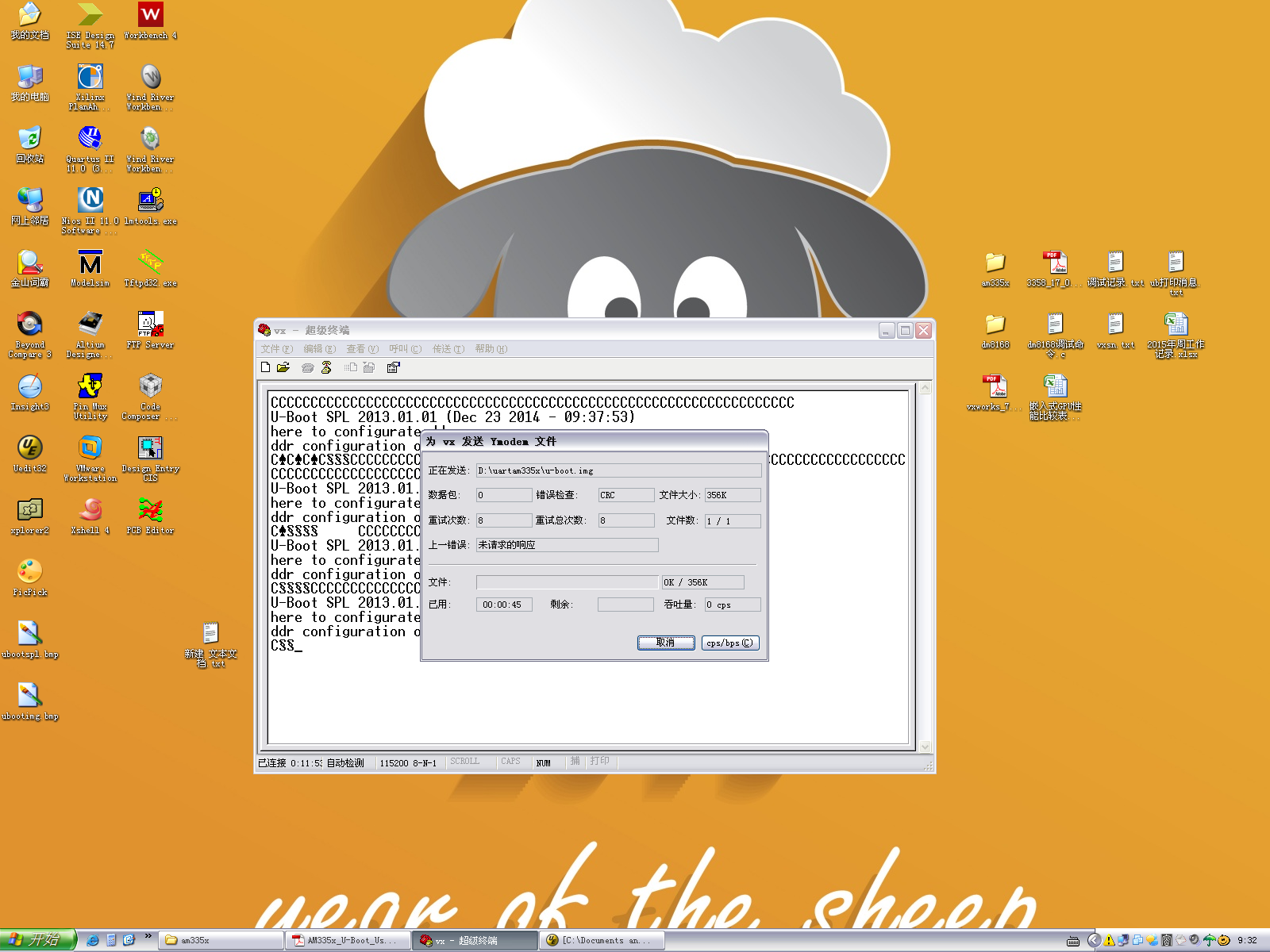This screenshot has height=952, width=1270.
Task: Select Pin Mux Utility desktop icon
Action: (90, 397)
